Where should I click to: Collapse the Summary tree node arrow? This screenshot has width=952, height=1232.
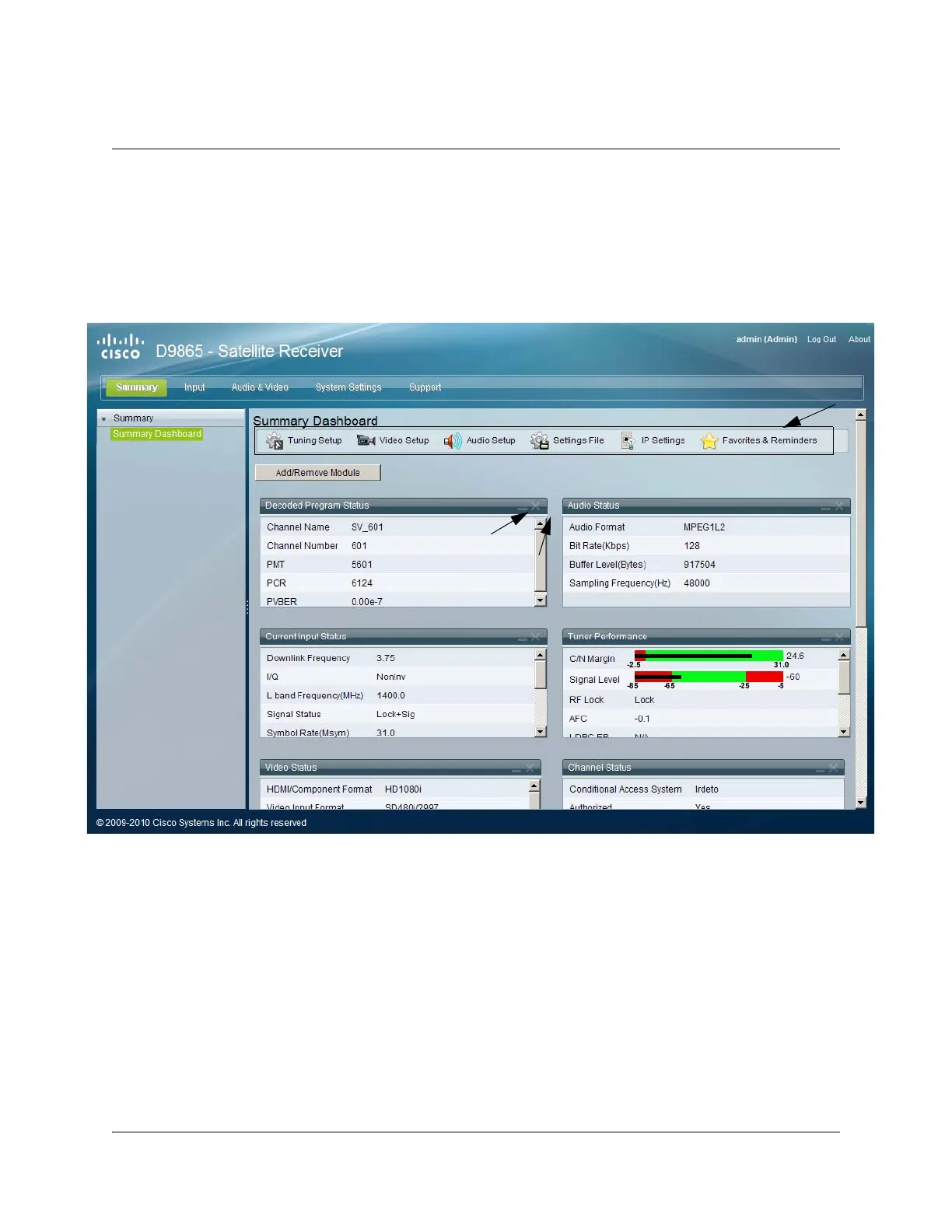click(x=103, y=419)
